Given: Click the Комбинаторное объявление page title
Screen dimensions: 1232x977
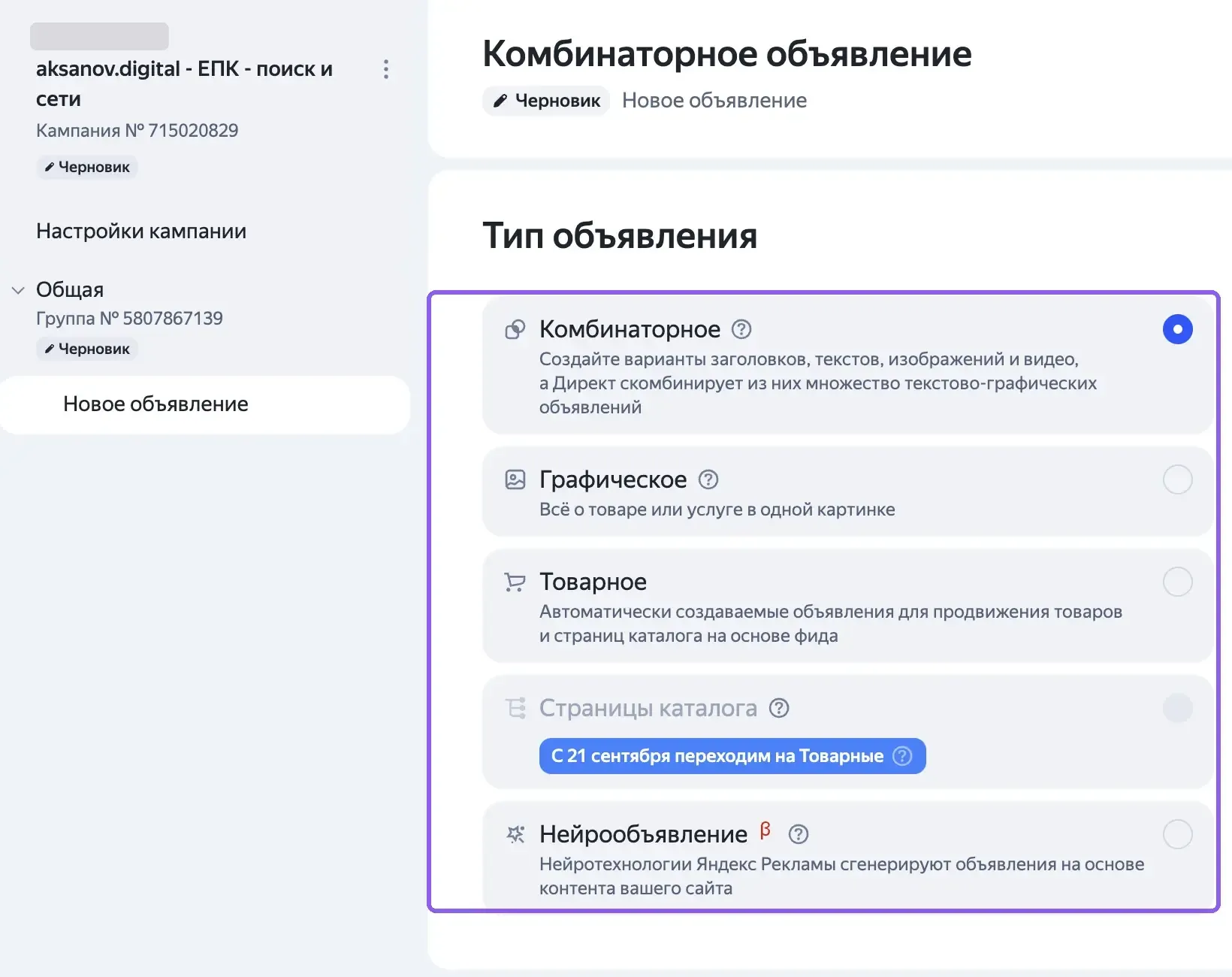Looking at the screenshot, I should click(x=727, y=53).
